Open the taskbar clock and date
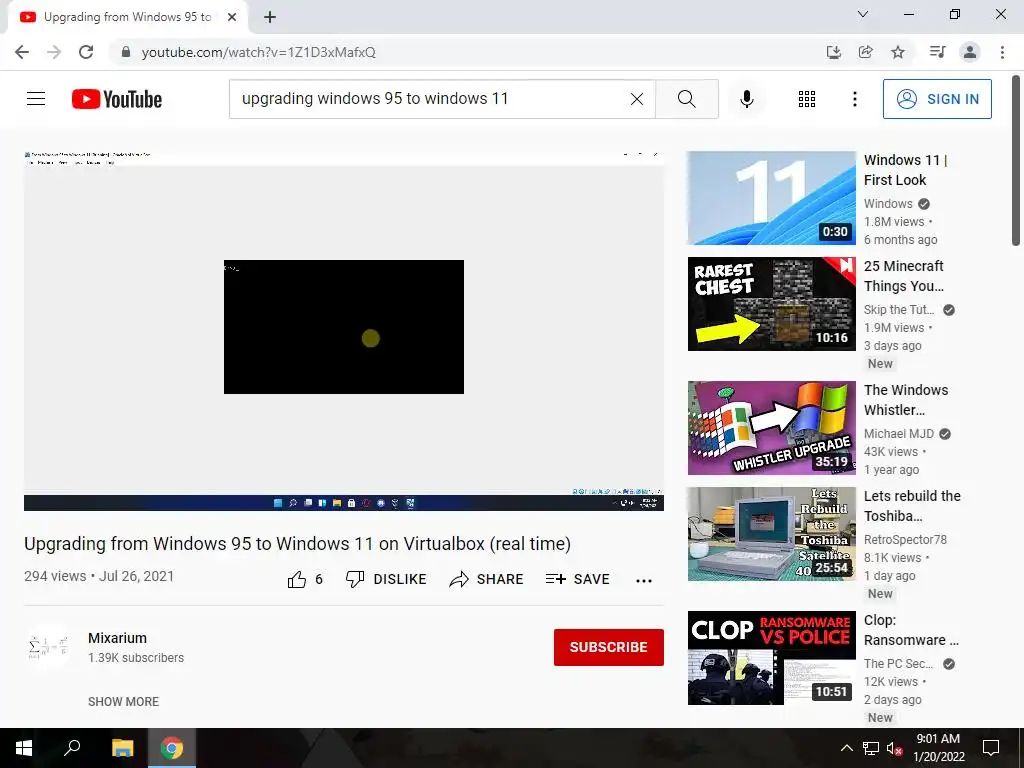1024x768 pixels. 938,748
